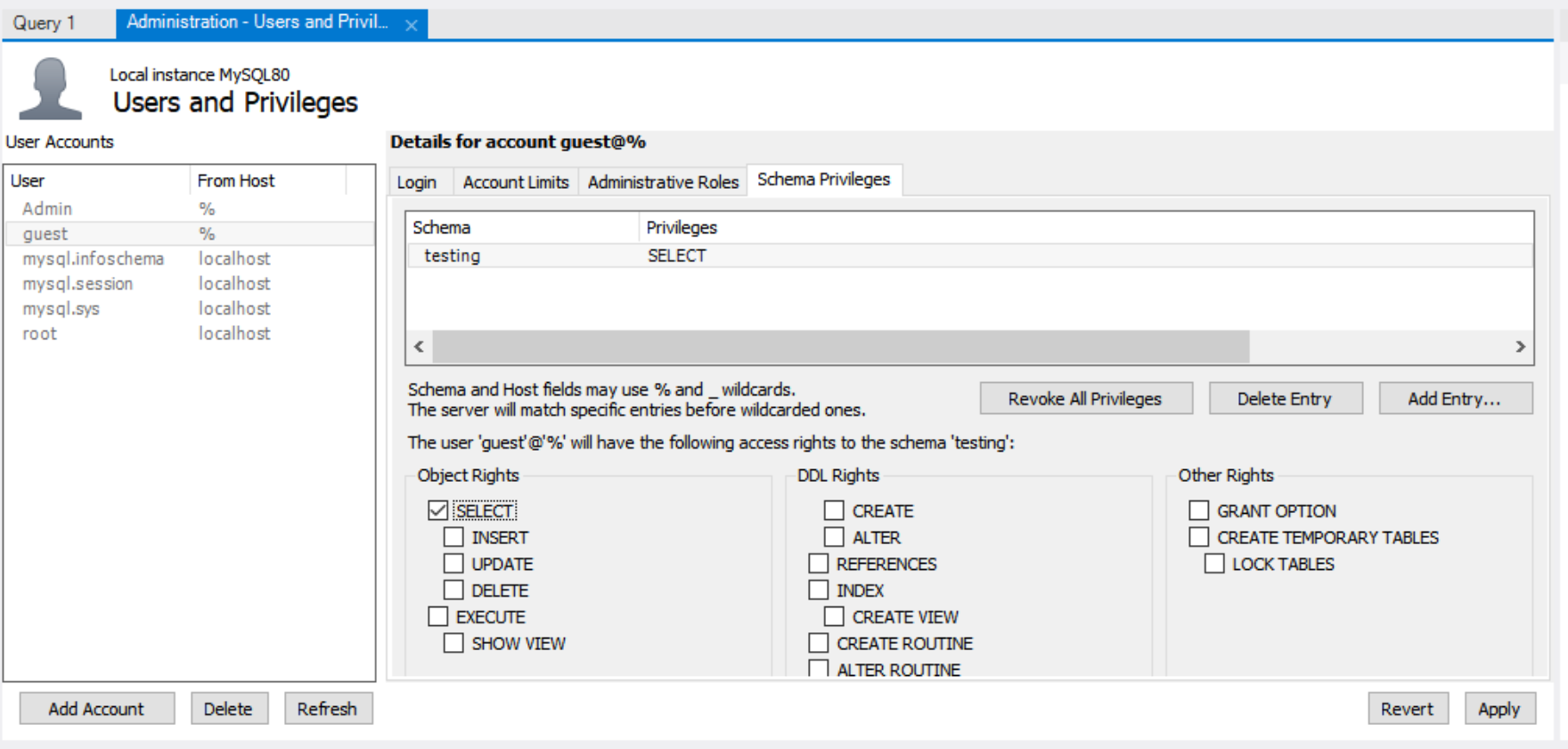Click the Add Entry... button
Image resolution: width=1568 pixels, height=749 pixels.
tap(1455, 398)
